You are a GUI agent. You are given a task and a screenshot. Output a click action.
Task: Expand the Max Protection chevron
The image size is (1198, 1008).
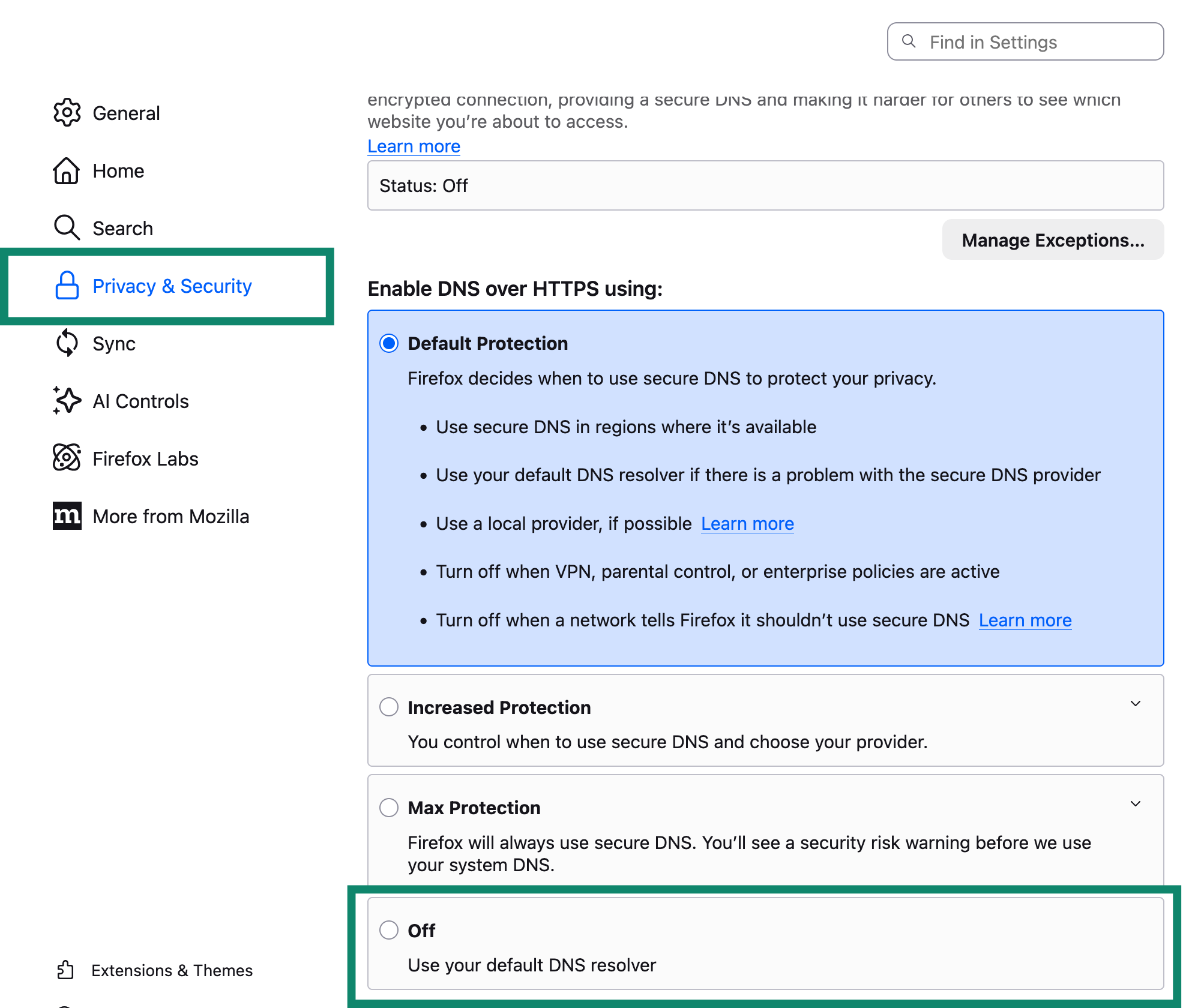click(1136, 803)
